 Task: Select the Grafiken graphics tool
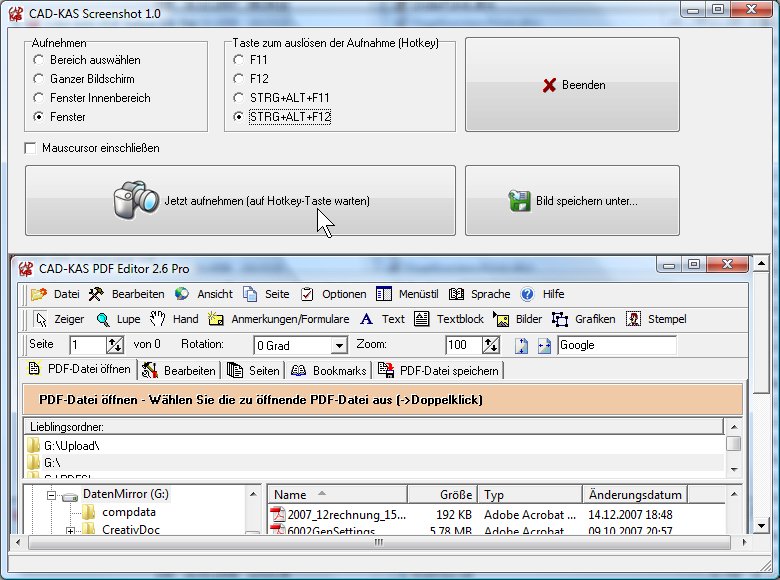coord(560,319)
